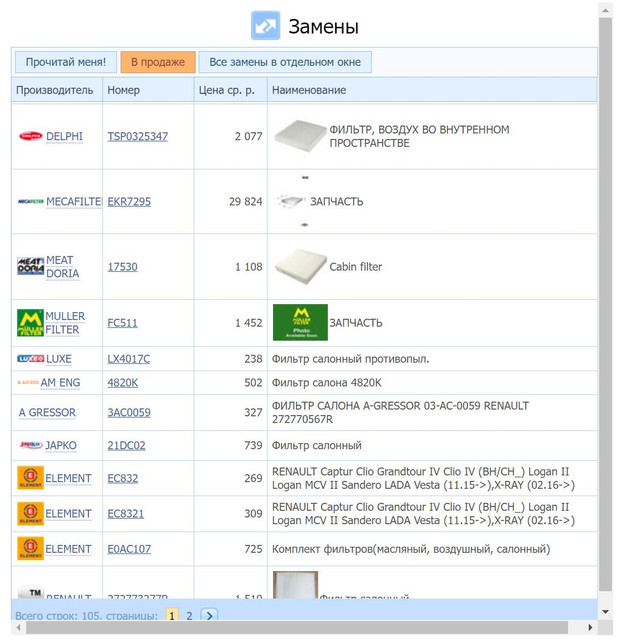Sort by Производитель column header
Viewport: 621px width, 640px height.
57,90
